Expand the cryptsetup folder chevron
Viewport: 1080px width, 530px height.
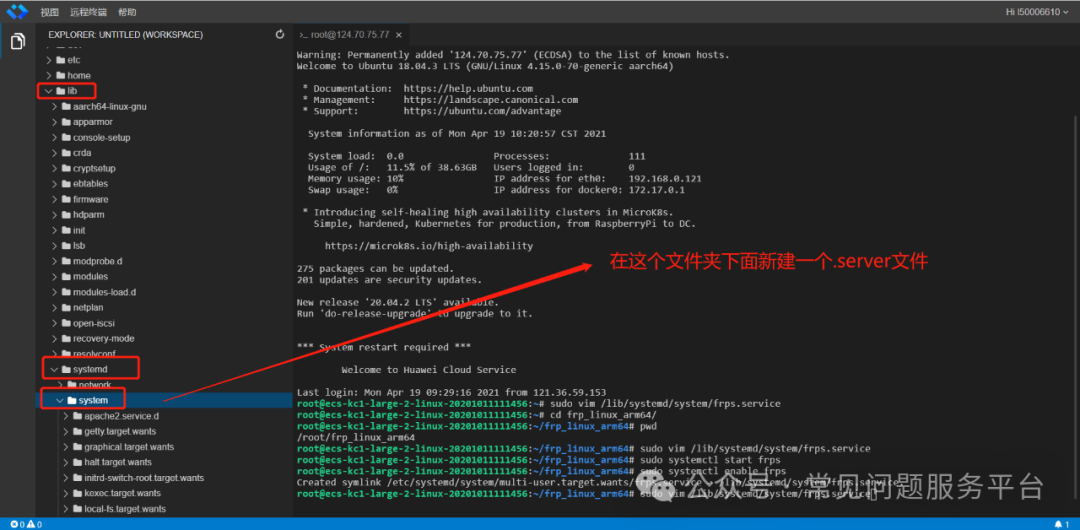[55, 168]
